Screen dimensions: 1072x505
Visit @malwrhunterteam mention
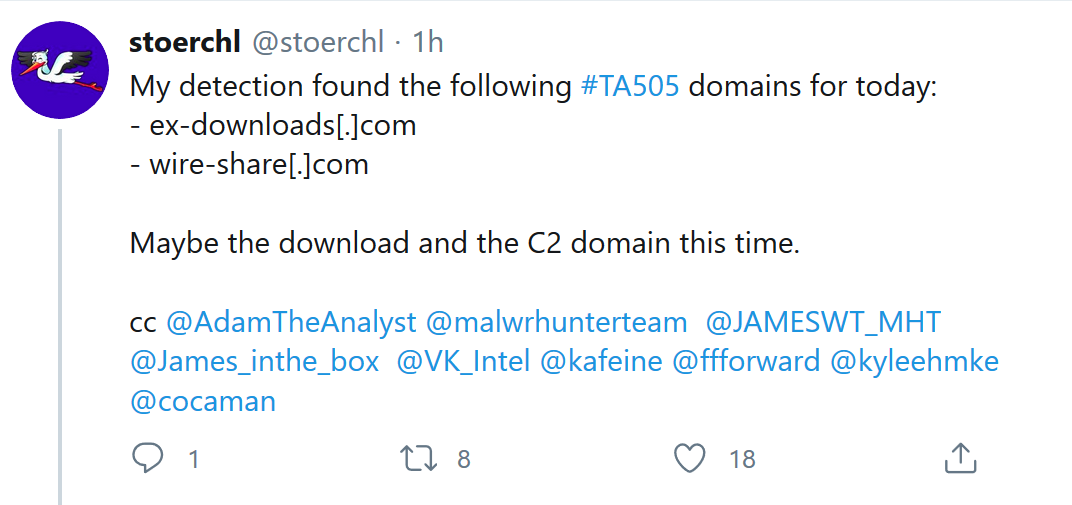[557, 323]
